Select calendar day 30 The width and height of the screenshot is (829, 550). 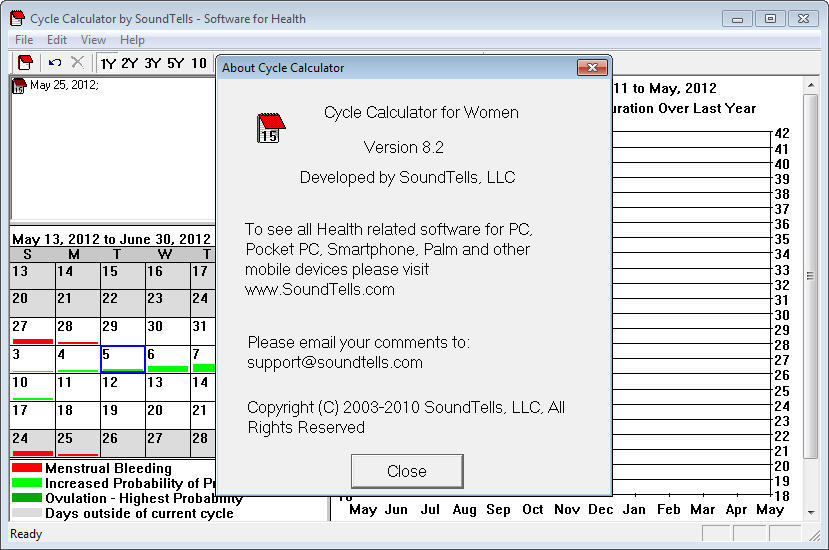[168, 331]
